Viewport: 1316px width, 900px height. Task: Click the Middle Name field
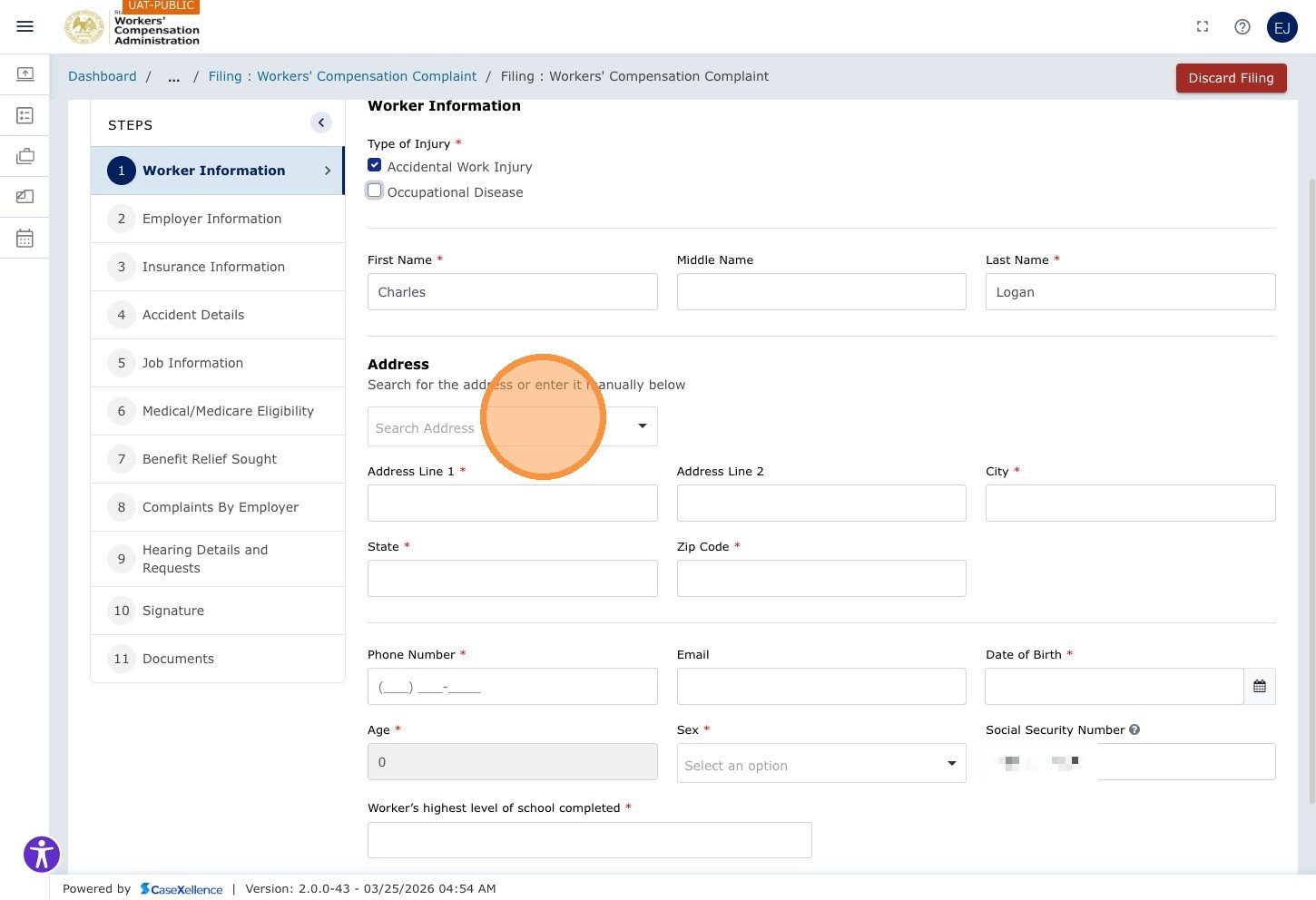click(x=821, y=292)
